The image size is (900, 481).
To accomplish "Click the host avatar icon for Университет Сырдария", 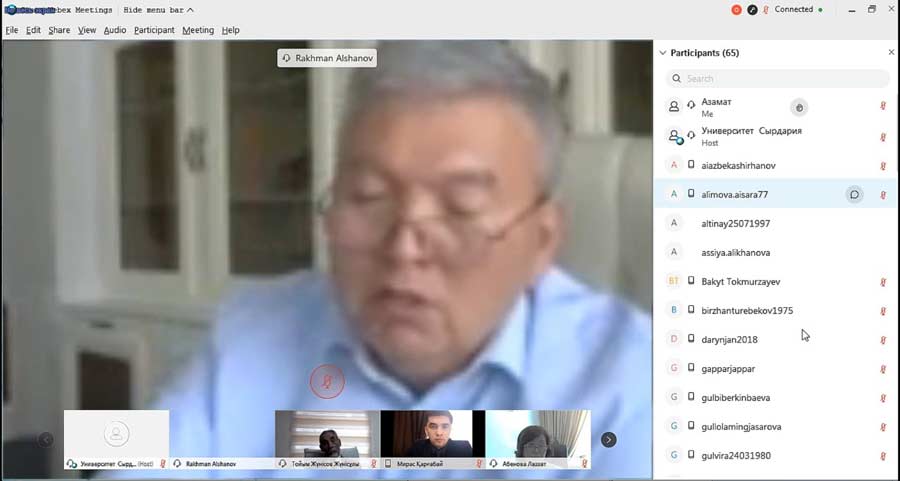I will pos(675,136).
